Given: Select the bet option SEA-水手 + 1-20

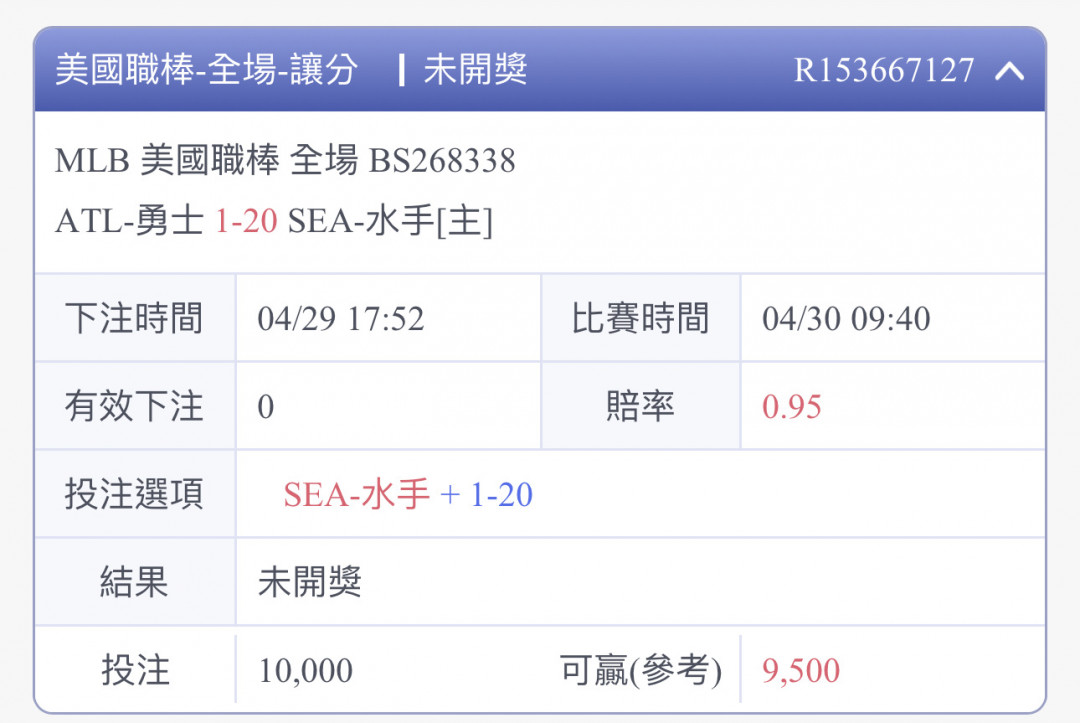Looking at the screenshot, I should click(408, 494).
